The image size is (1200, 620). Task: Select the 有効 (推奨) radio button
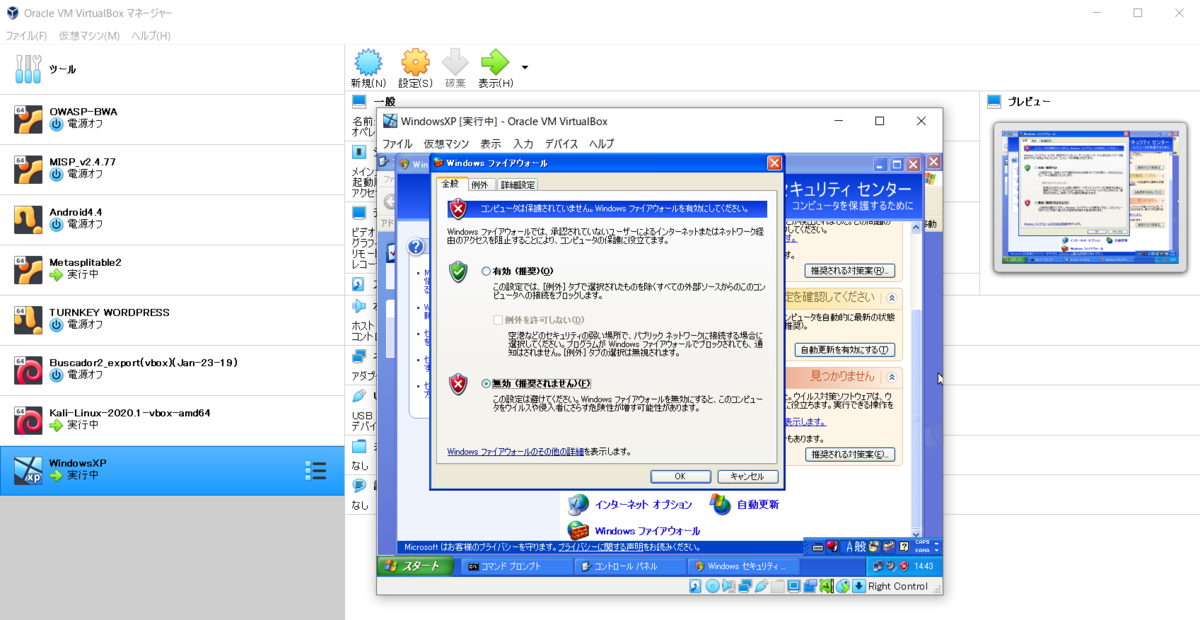click(x=487, y=271)
